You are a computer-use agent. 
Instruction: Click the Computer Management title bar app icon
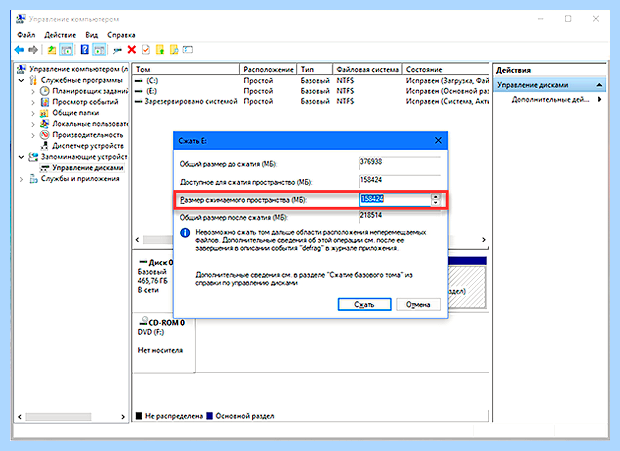[x=21, y=19]
